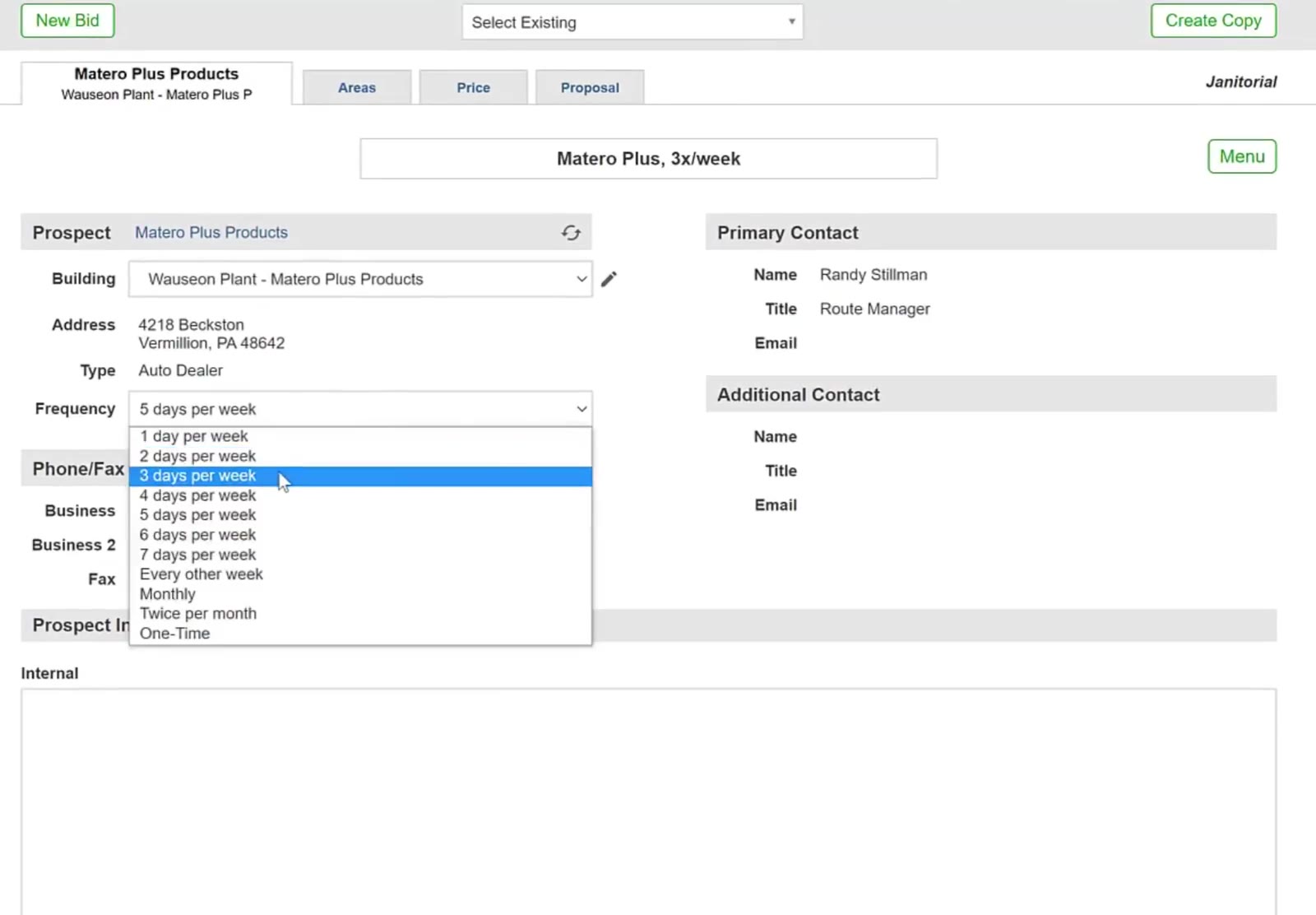Viewport: 1316px width, 915px height.
Task: Switch to the Proposal tab
Action: point(590,87)
